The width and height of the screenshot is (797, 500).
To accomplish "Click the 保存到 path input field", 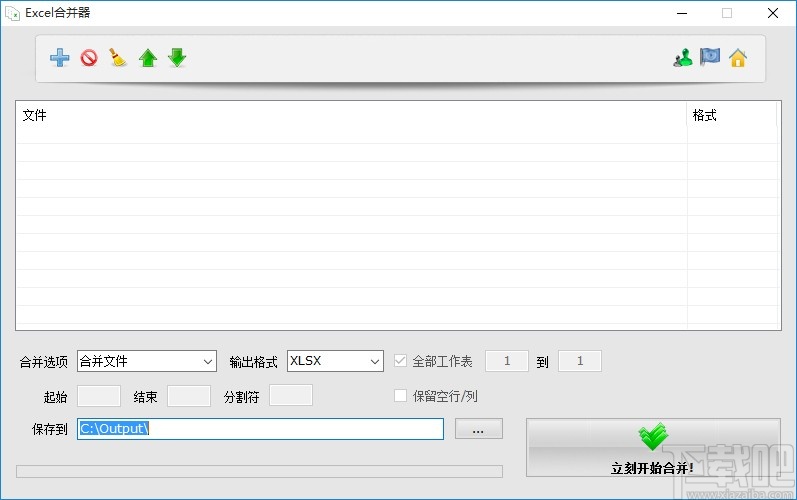I will [260, 429].
